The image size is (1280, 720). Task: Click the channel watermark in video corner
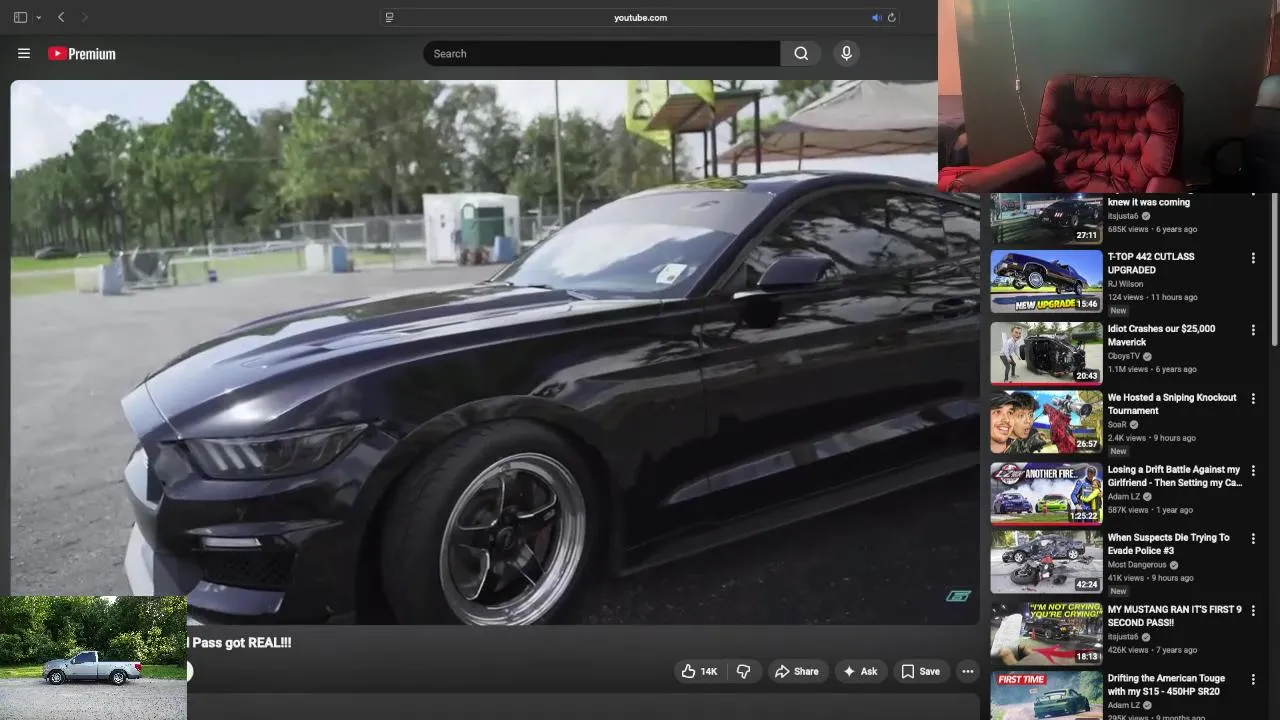click(x=958, y=596)
